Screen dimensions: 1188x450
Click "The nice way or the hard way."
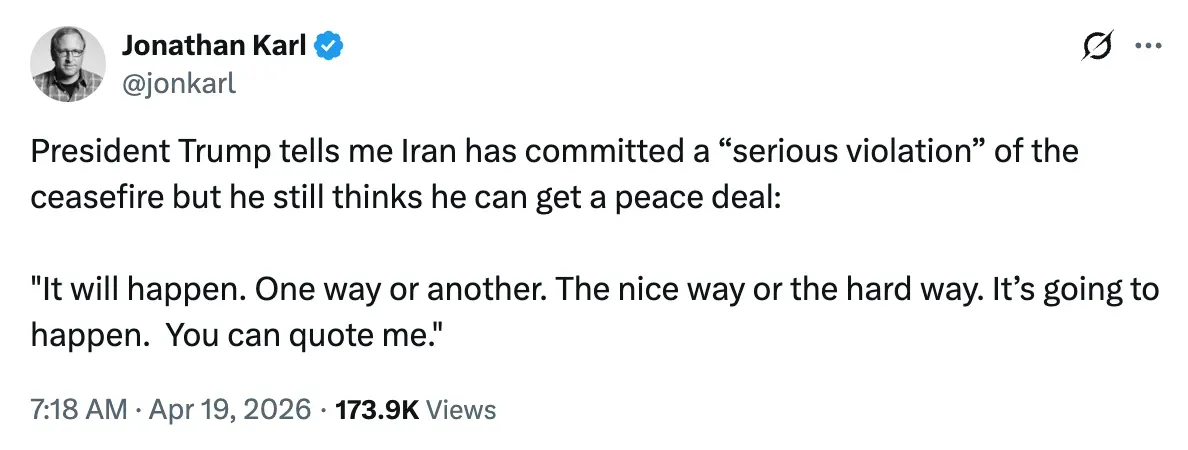tap(762, 291)
